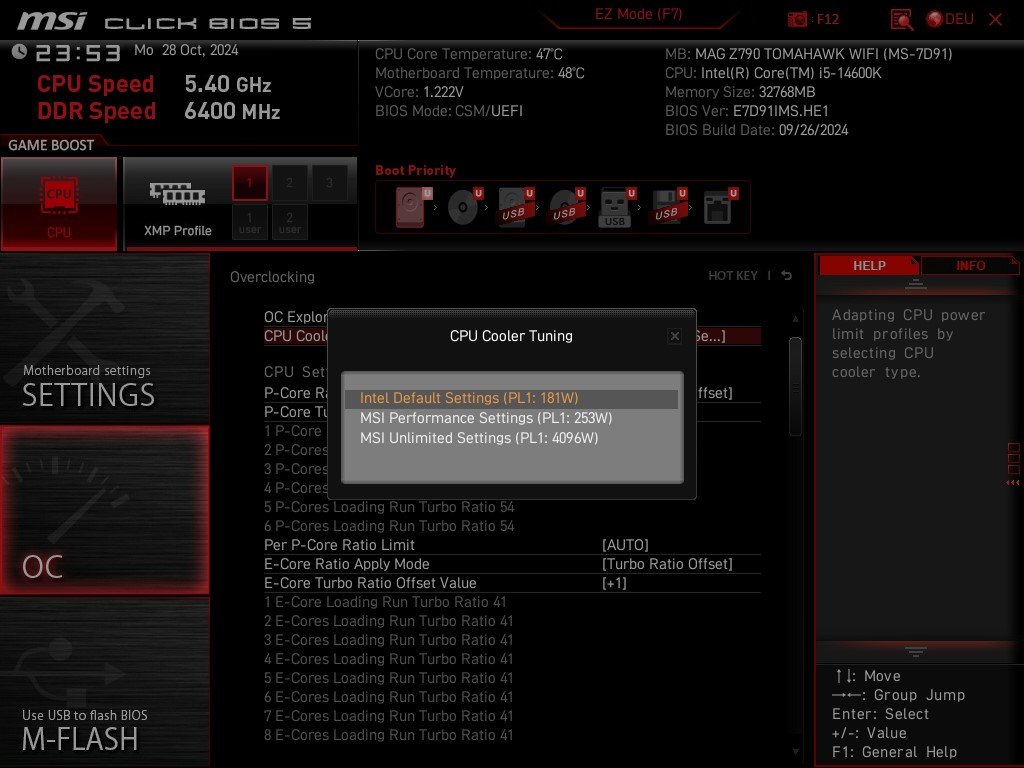Click 6 P-Cores Loading Run Turbo Ratio 54
The width and height of the screenshot is (1024, 768).
(389, 526)
